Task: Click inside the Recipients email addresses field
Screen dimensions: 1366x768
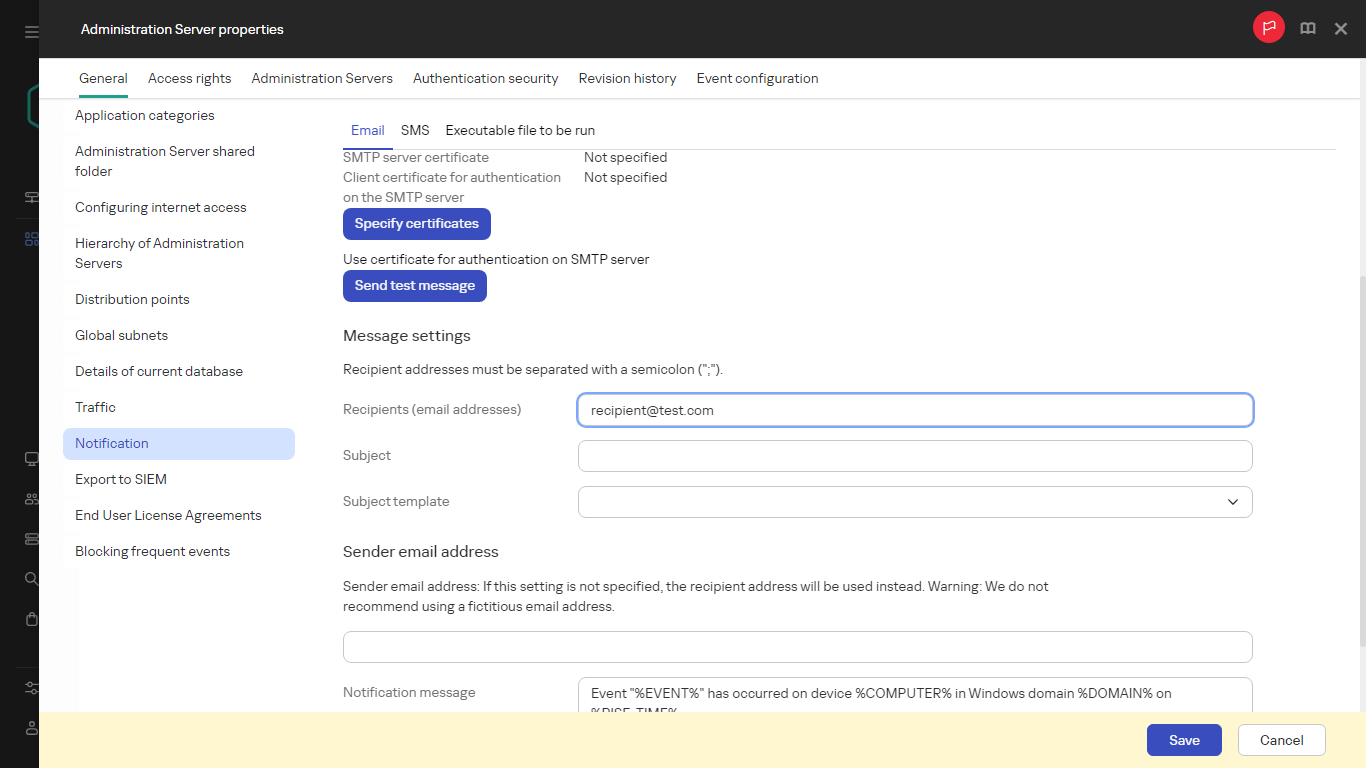Action: click(x=915, y=410)
